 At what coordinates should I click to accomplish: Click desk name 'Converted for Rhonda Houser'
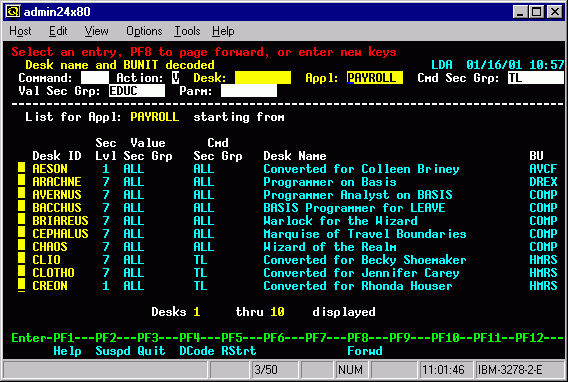[x=358, y=286]
